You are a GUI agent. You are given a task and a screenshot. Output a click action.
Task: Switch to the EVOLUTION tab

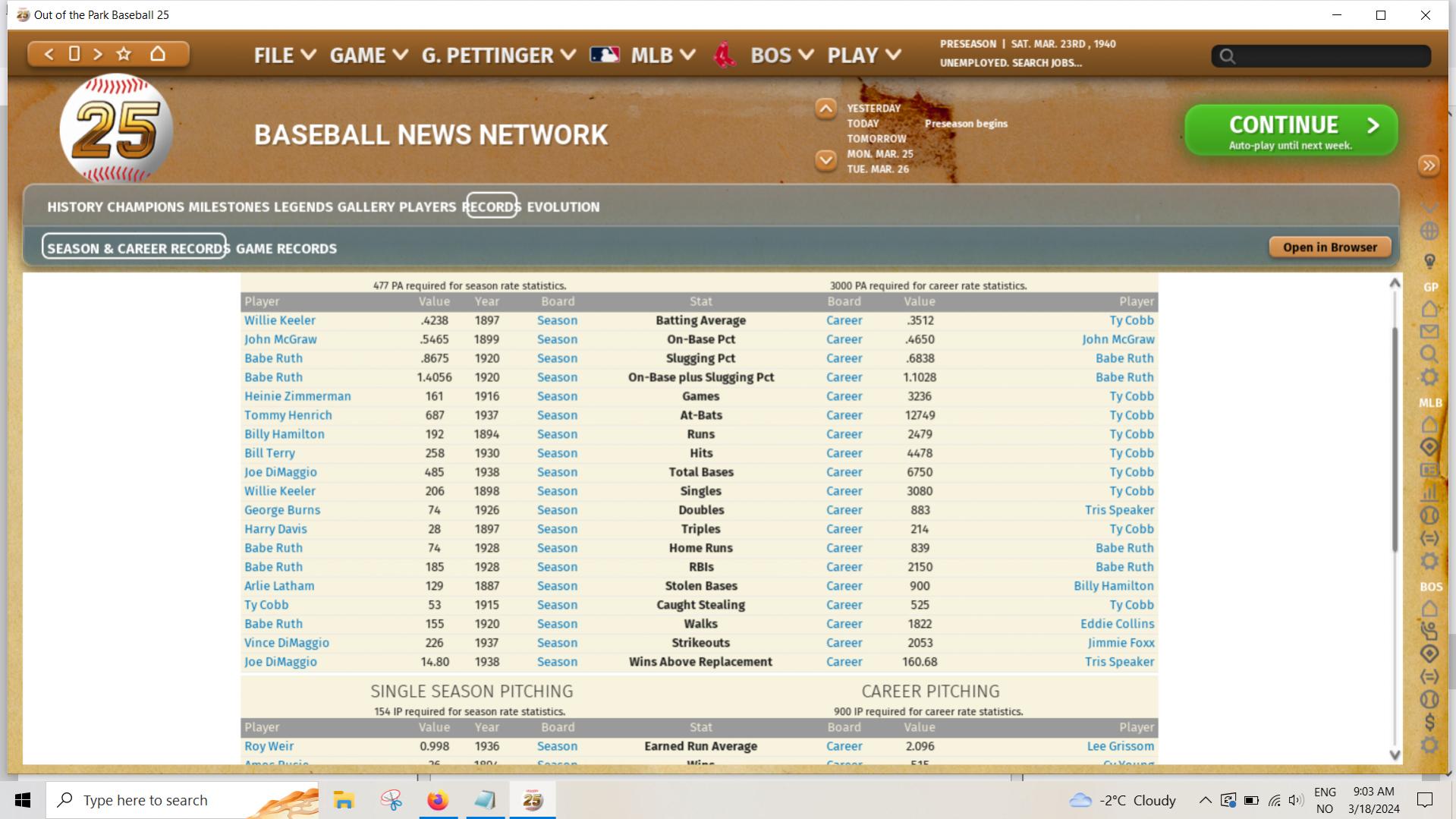pyautogui.click(x=562, y=206)
